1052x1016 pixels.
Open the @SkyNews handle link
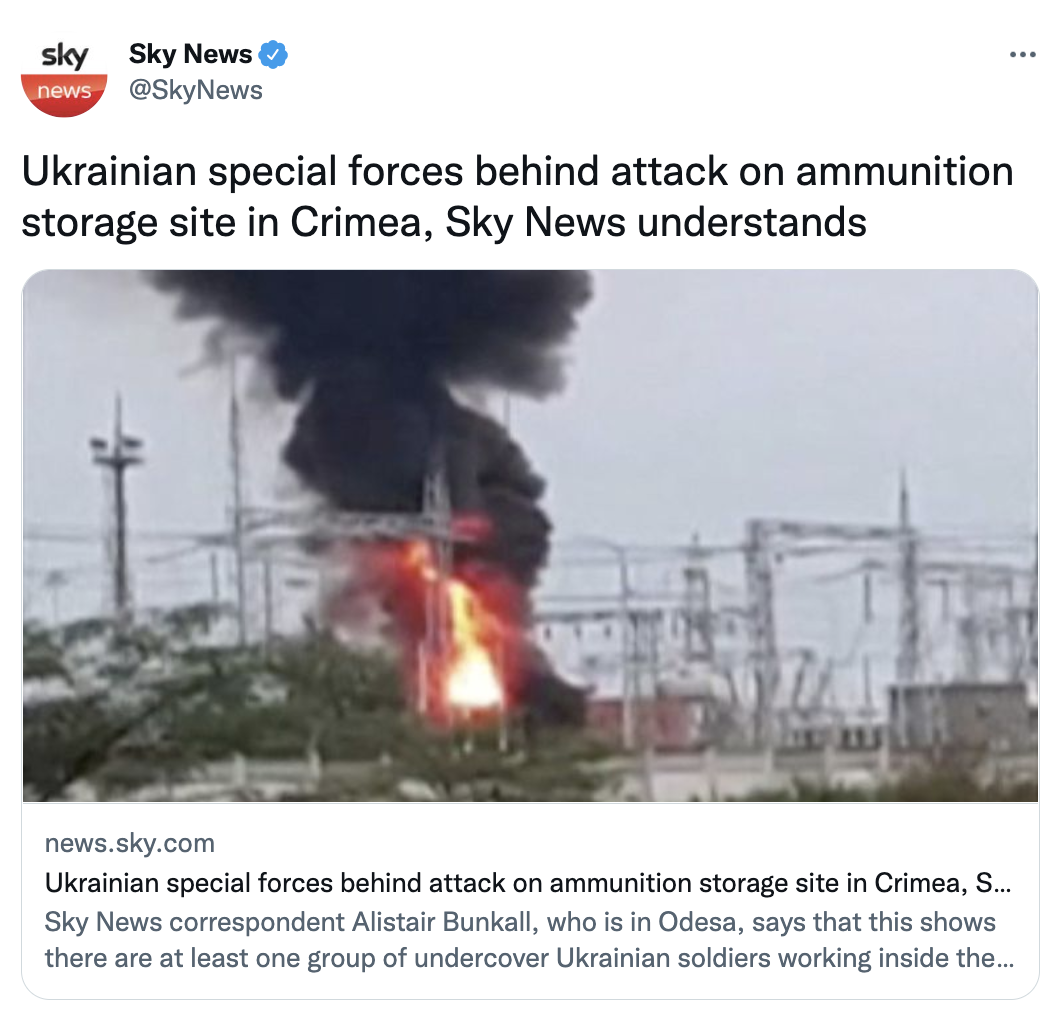[195, 90]
